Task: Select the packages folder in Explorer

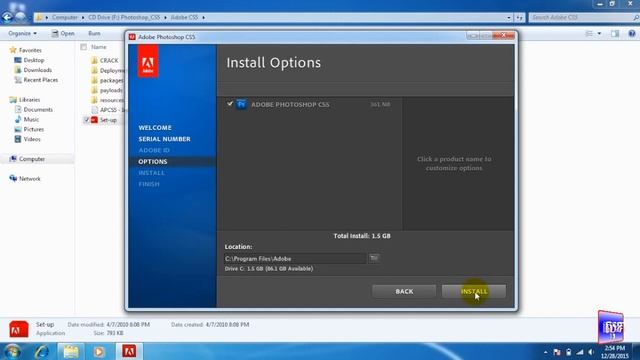Action: coord(111,80)
